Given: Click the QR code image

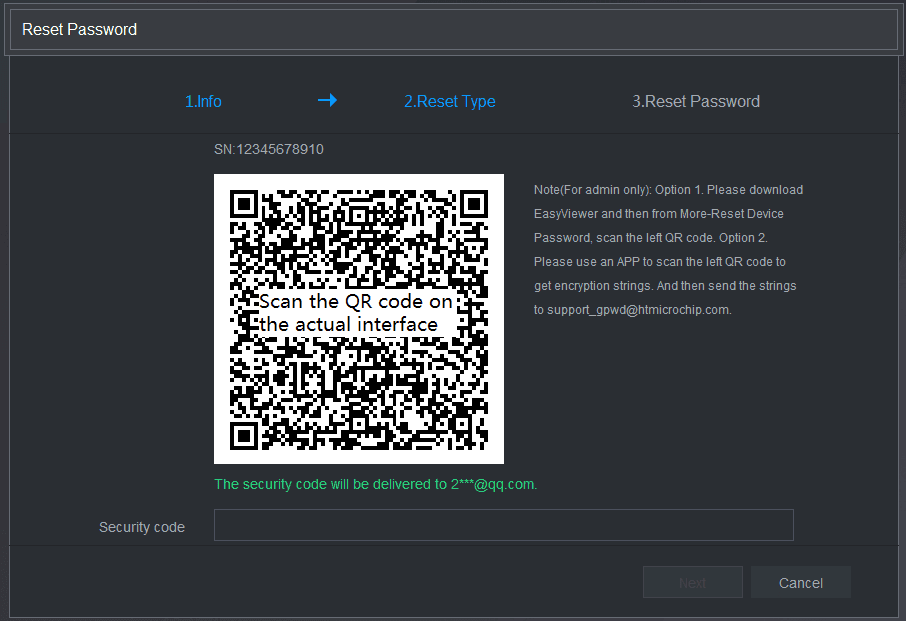Looking at the screenshot, I should click(359, 319).
